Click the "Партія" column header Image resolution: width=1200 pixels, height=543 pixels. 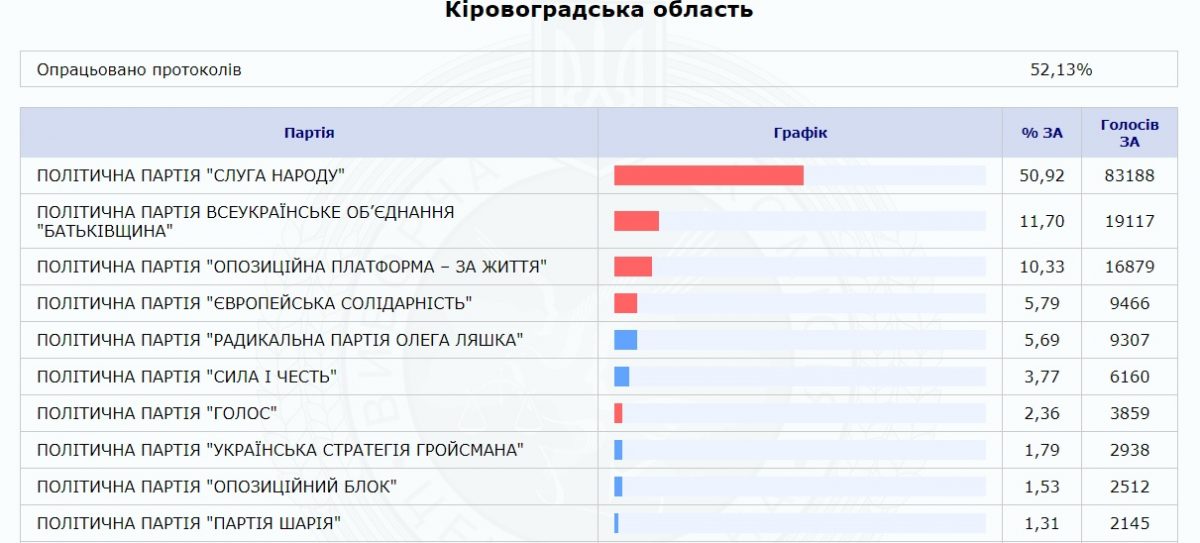[309, 133]
